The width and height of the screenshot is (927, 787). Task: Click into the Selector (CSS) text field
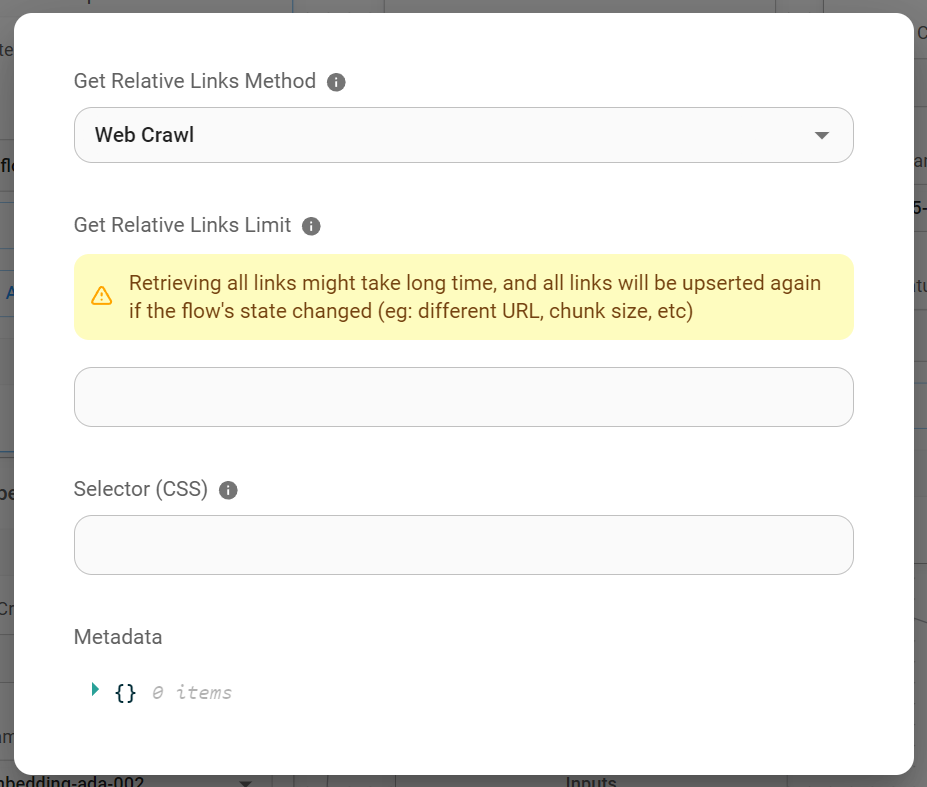pos(463,545)
